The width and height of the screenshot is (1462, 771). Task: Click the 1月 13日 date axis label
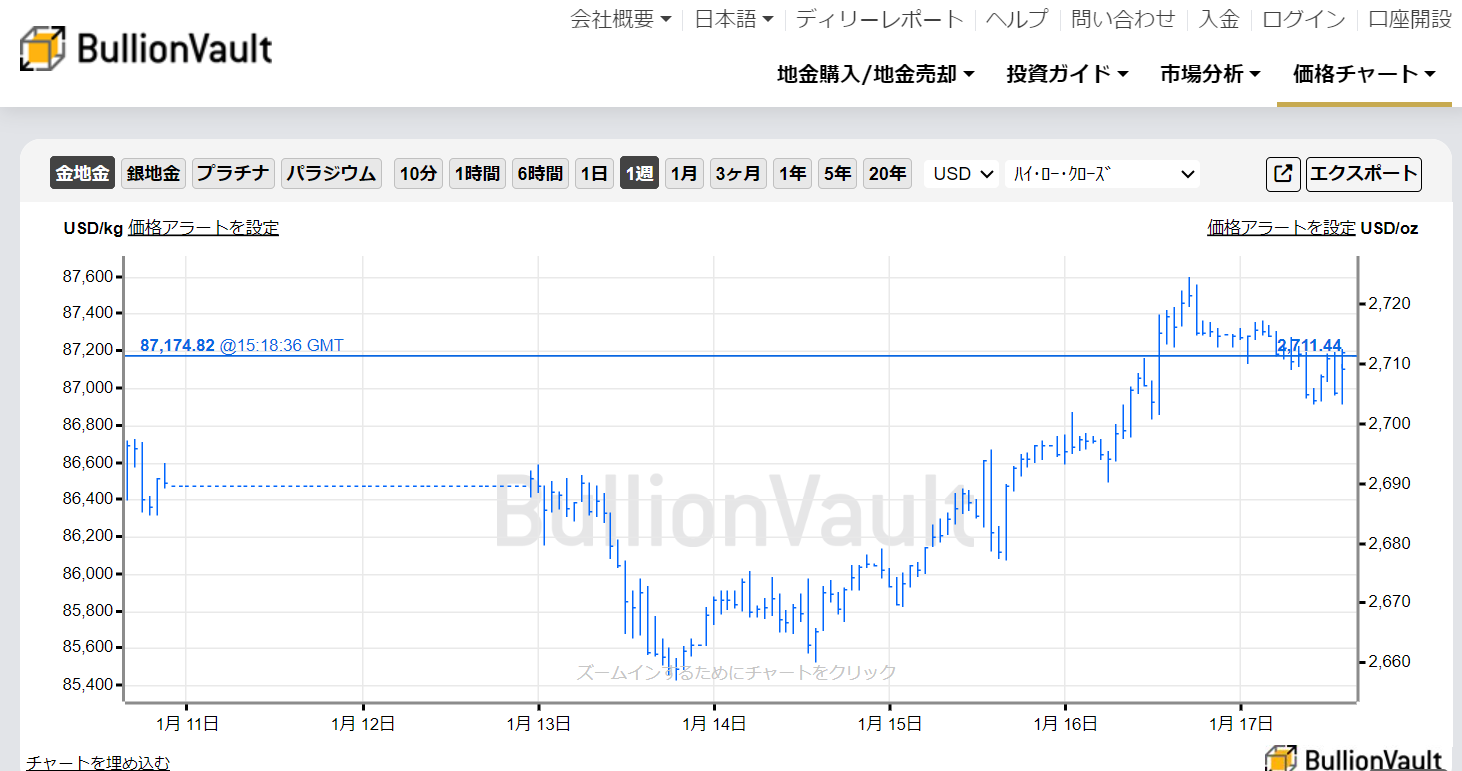tap(538, 722)
